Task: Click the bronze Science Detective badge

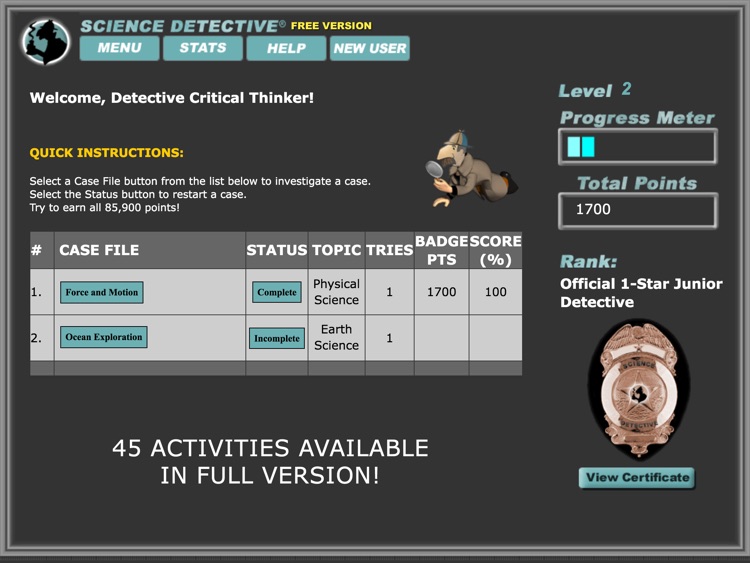Action: click(639, 390)
